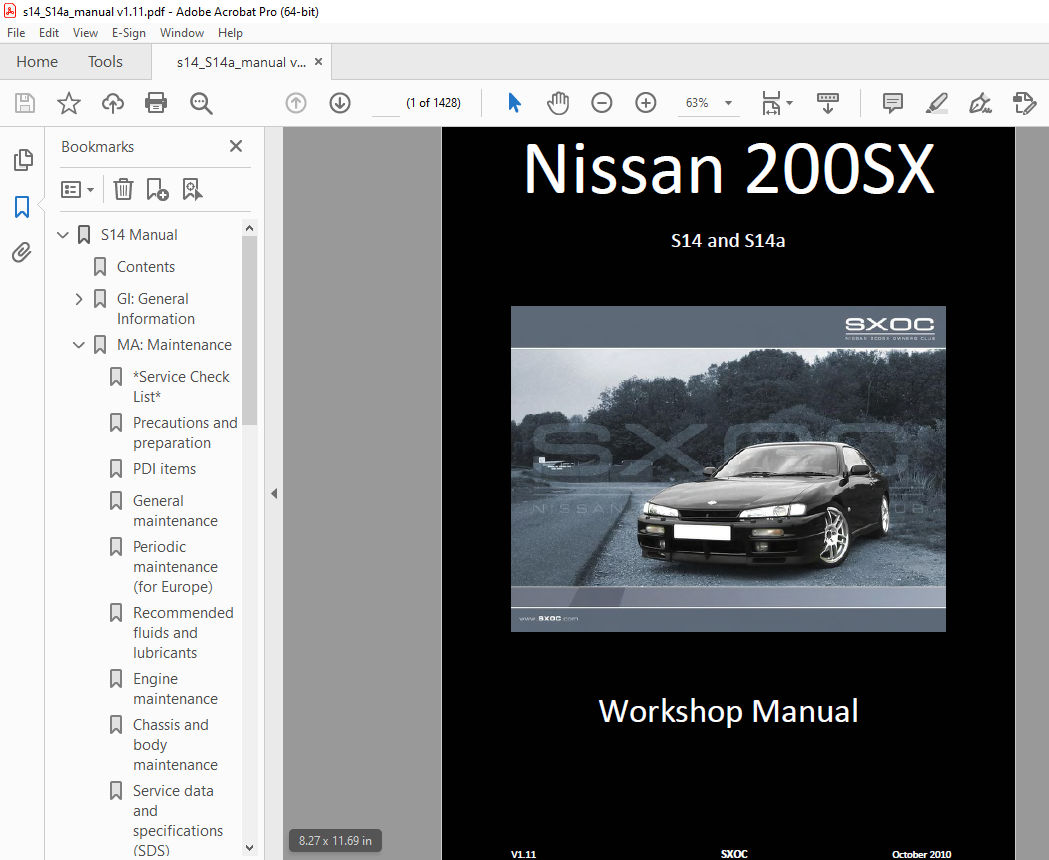Viewport: 1049px width, 860px height.
Task: Open the File menu
Action: click(x=16, y=33)
